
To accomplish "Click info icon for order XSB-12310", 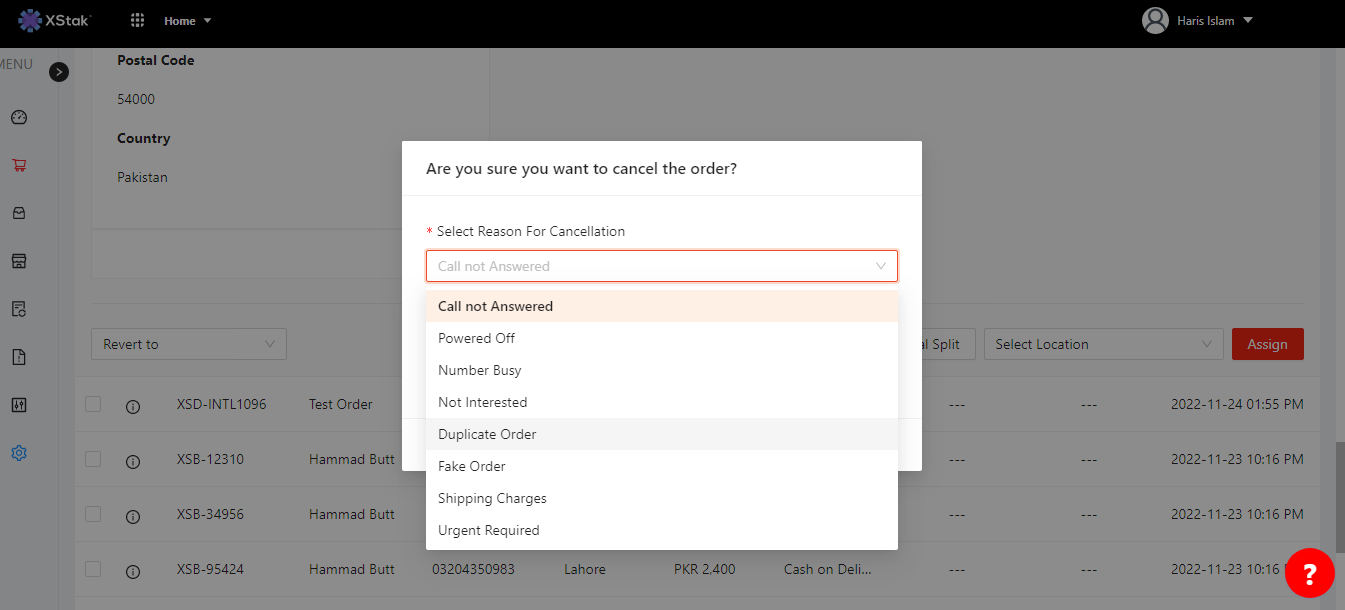I will pos(133,461).
